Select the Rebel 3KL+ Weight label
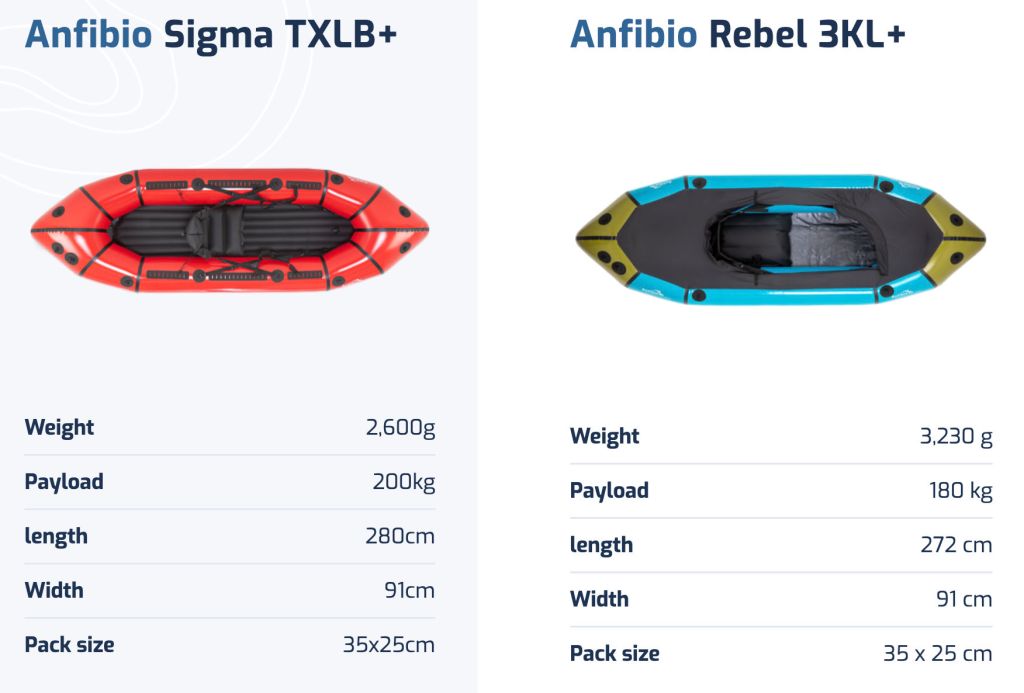 click(604, 436)
